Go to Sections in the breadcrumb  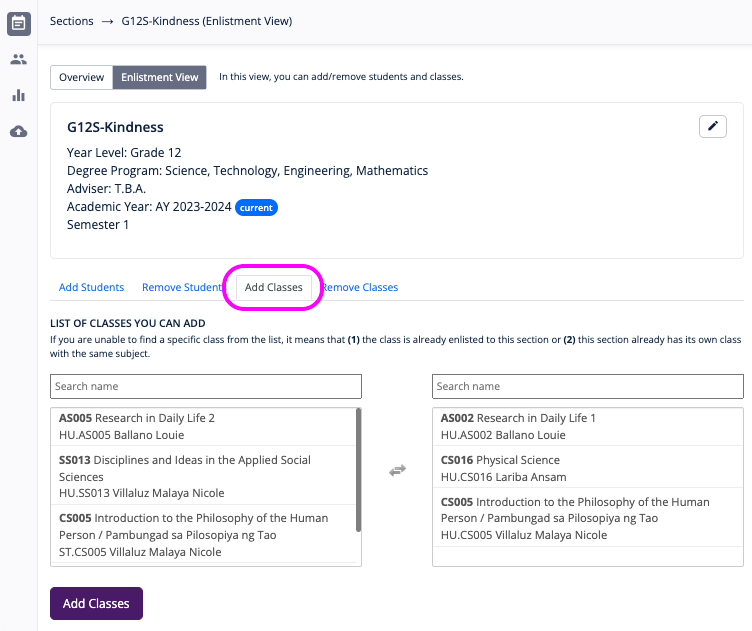click(71, 21)
